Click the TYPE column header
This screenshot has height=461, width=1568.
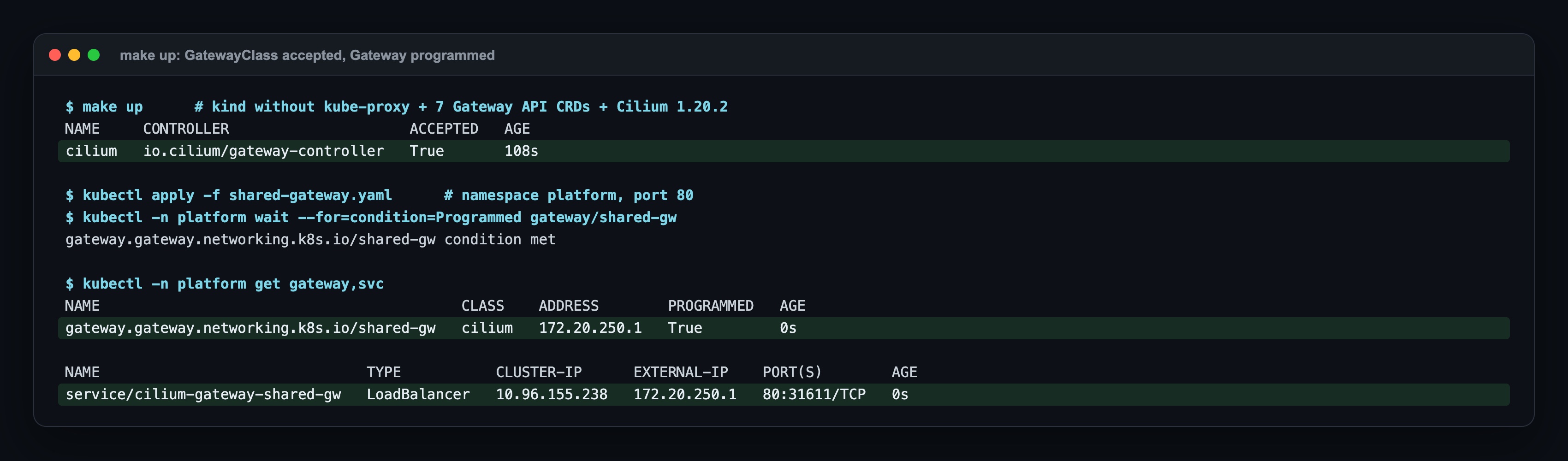click(x=384, y=372)
